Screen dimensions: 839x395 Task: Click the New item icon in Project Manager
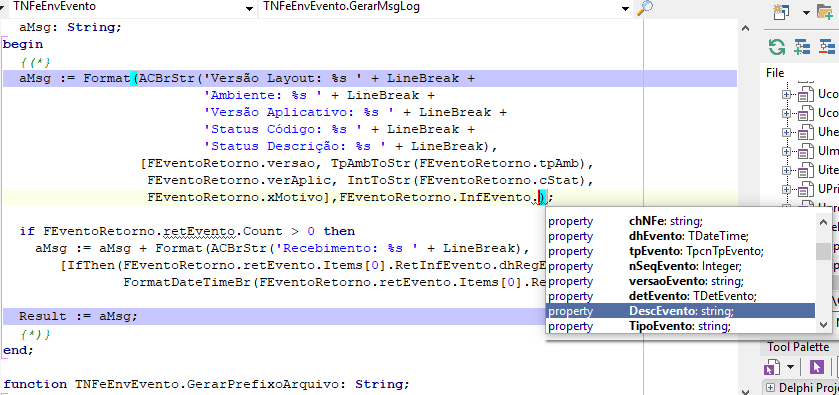pyautogui.click(x=782, y=12)
